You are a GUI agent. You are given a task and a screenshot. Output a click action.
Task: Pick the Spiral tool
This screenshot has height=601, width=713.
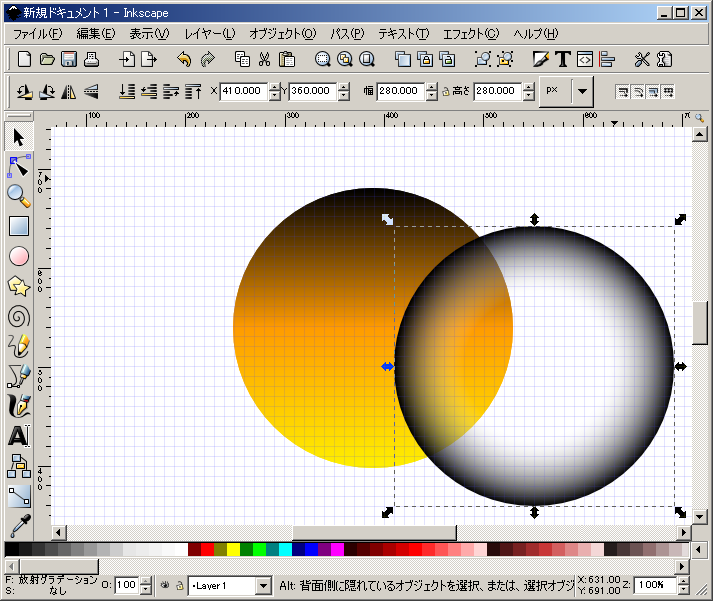(x=19, y=316)
